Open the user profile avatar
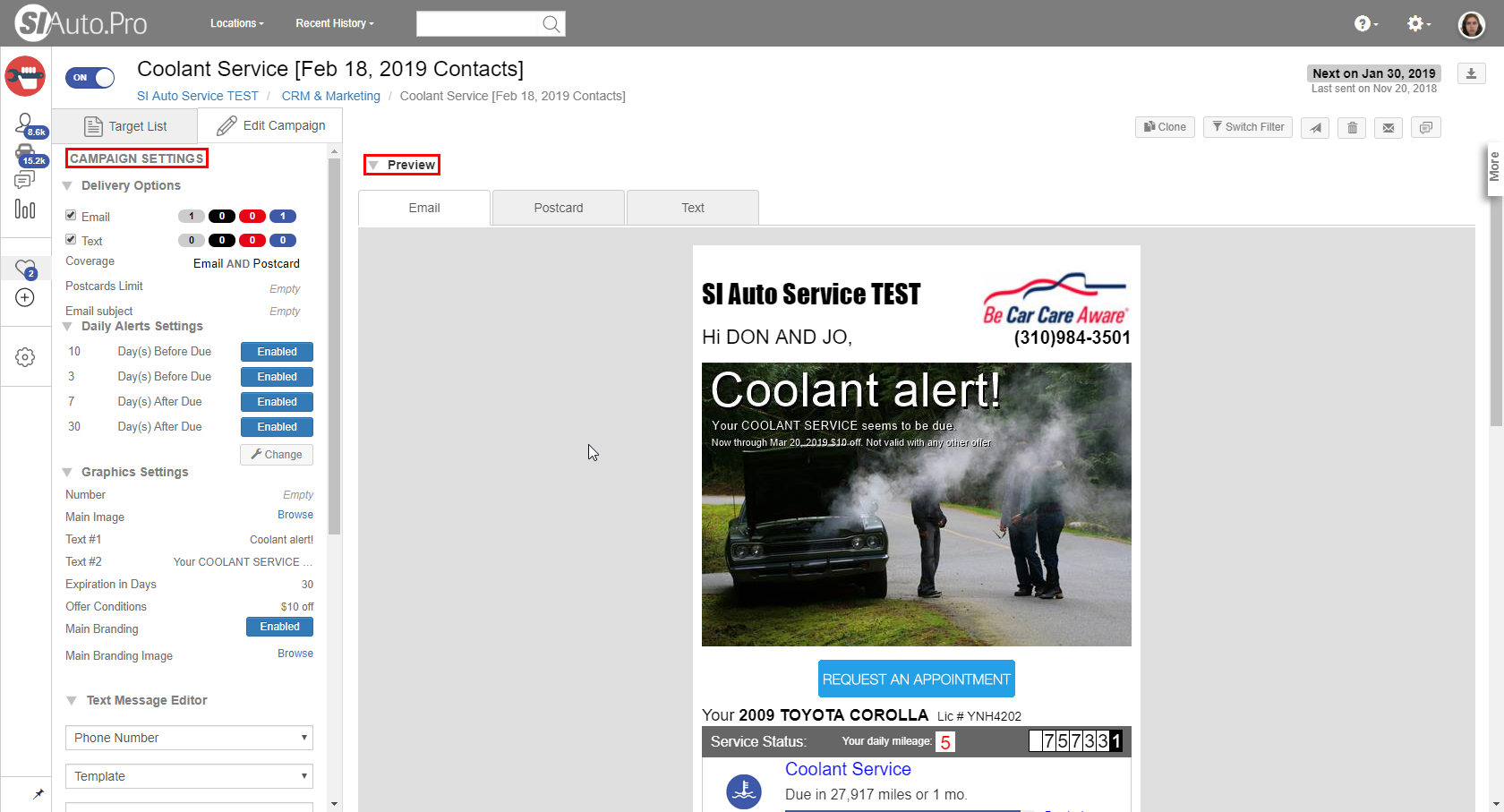Viewport: 1504px width, 812px height. 1472,24
